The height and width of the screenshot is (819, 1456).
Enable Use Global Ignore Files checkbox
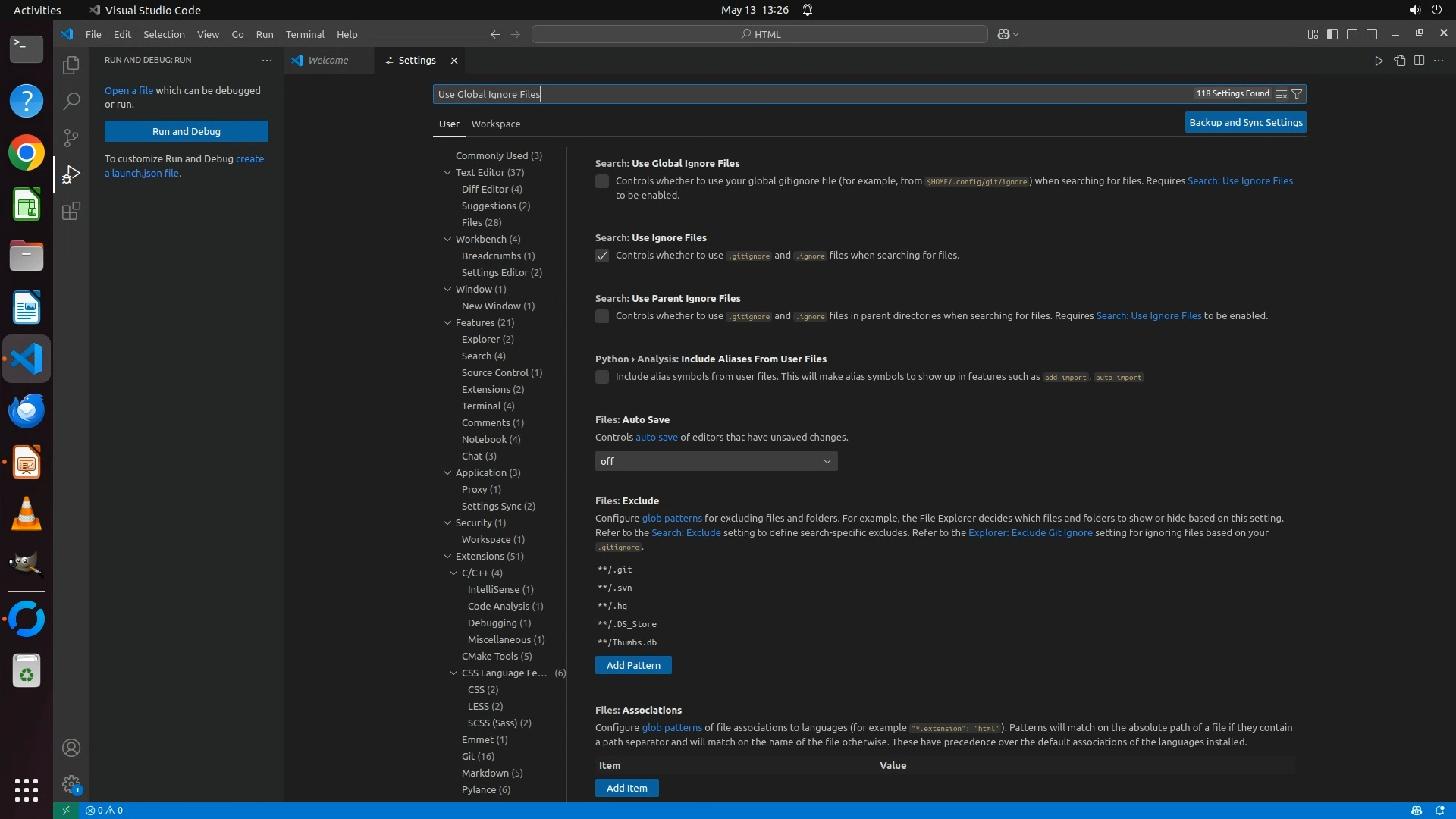coord(602,181)
